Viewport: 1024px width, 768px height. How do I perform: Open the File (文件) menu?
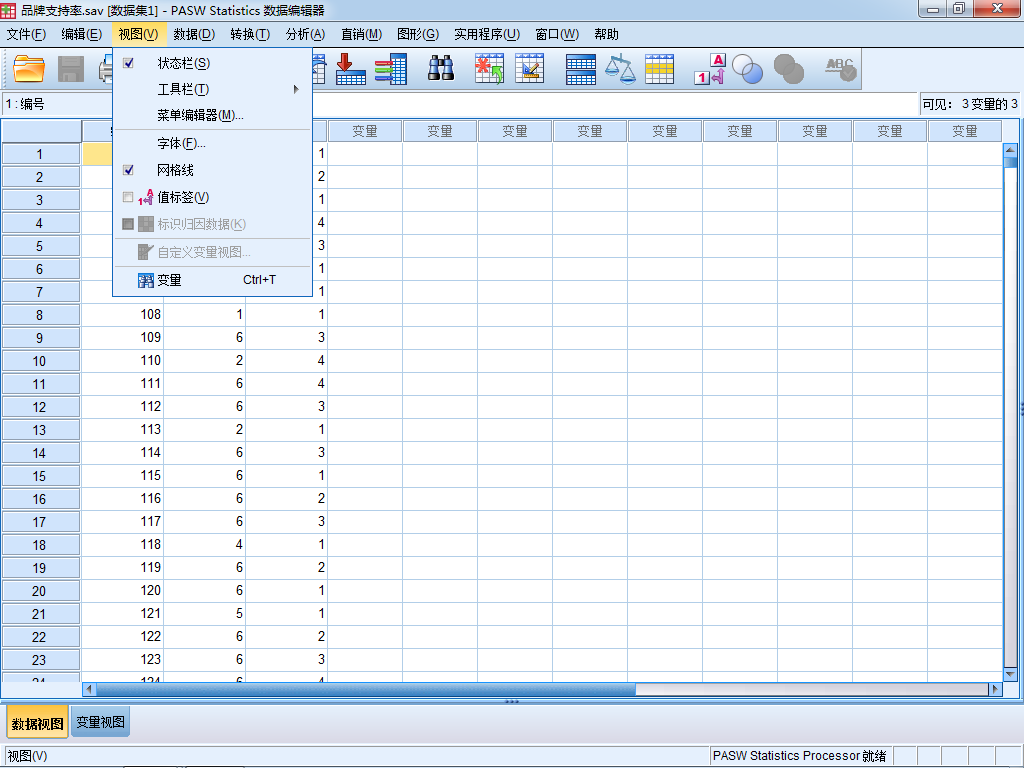click(x=26, y=35)
